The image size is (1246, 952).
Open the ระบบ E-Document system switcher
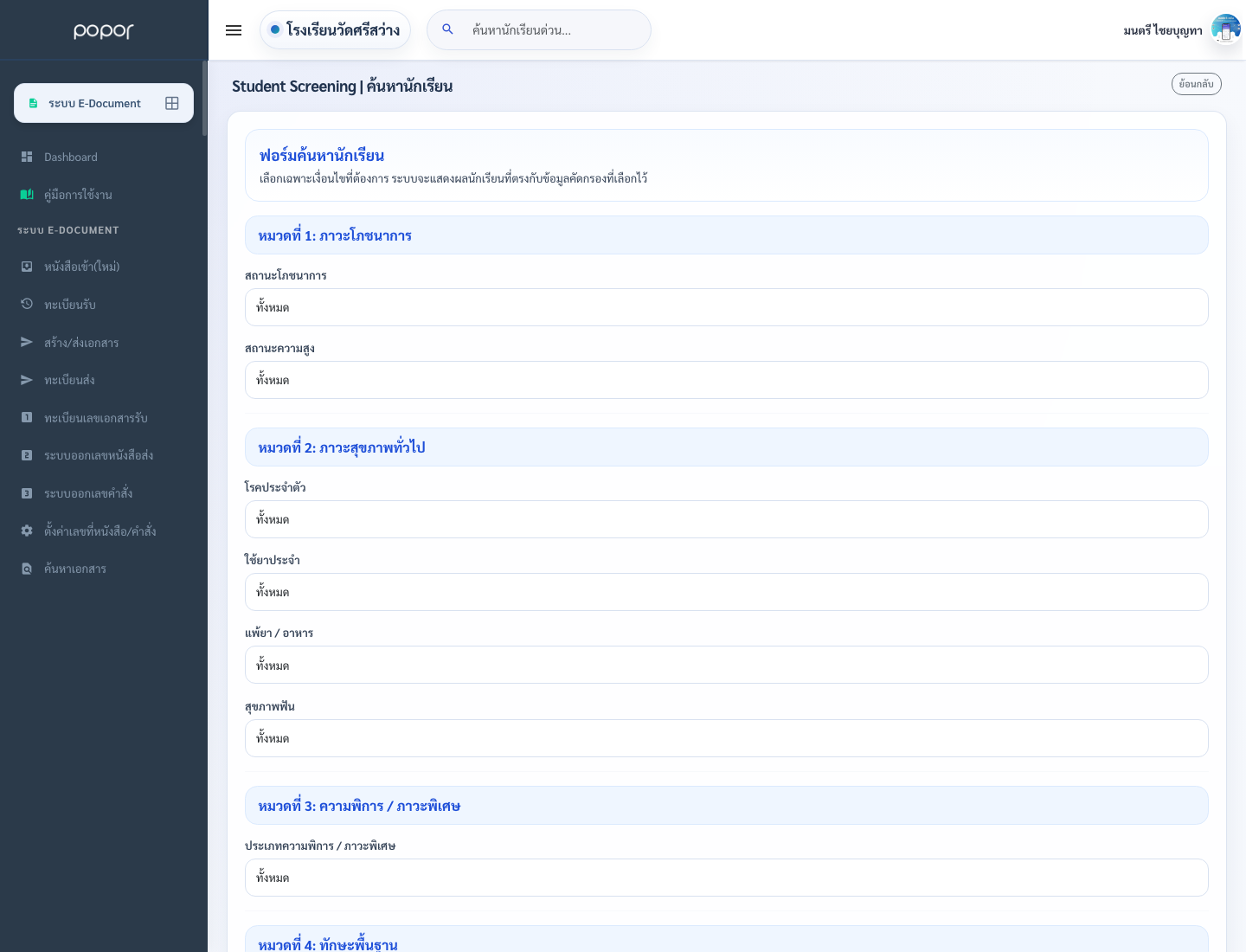click(104, 103)
